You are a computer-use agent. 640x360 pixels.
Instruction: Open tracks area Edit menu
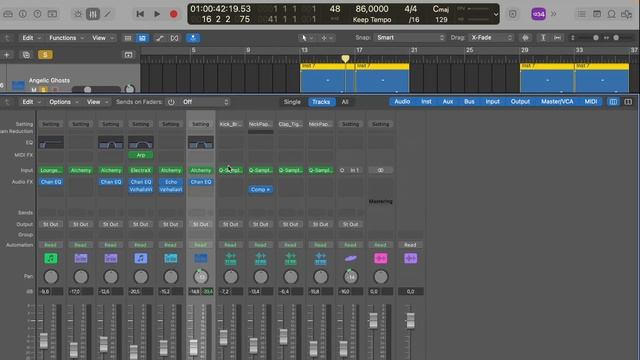coord(31,38)
